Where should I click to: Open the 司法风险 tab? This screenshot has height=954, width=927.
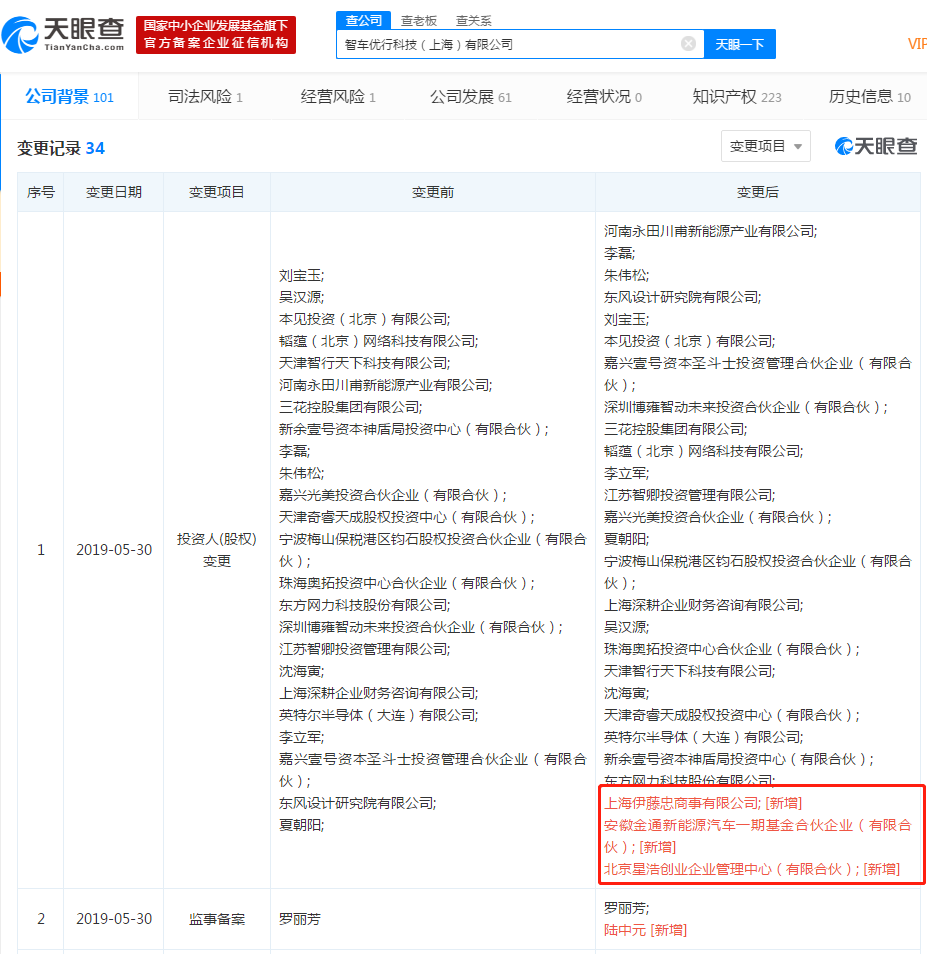[x=205, y=97]
